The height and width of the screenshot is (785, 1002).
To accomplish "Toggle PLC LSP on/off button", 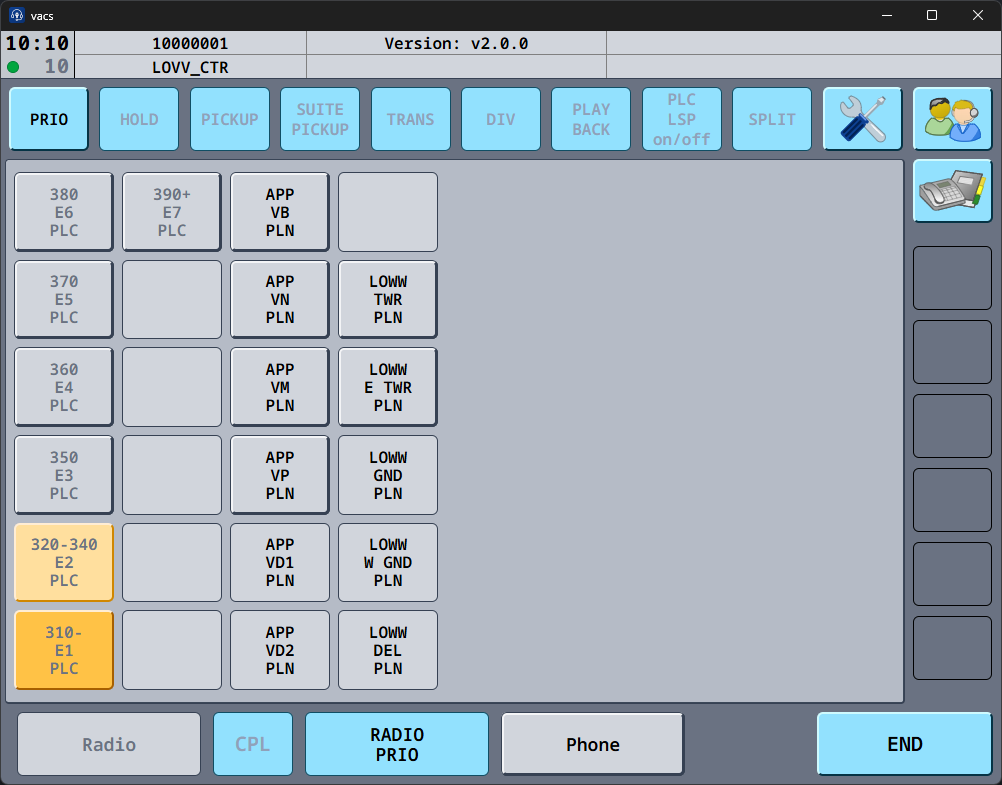I will point(681,120).
